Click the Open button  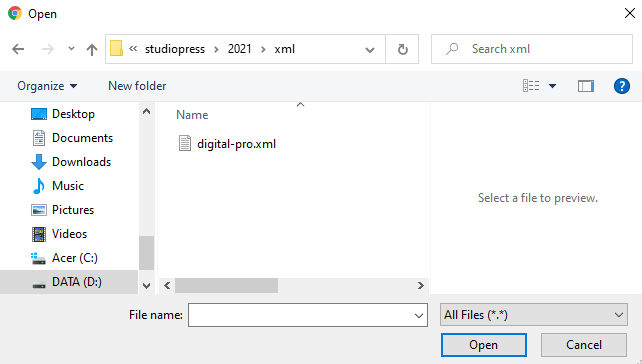(484, 345)
